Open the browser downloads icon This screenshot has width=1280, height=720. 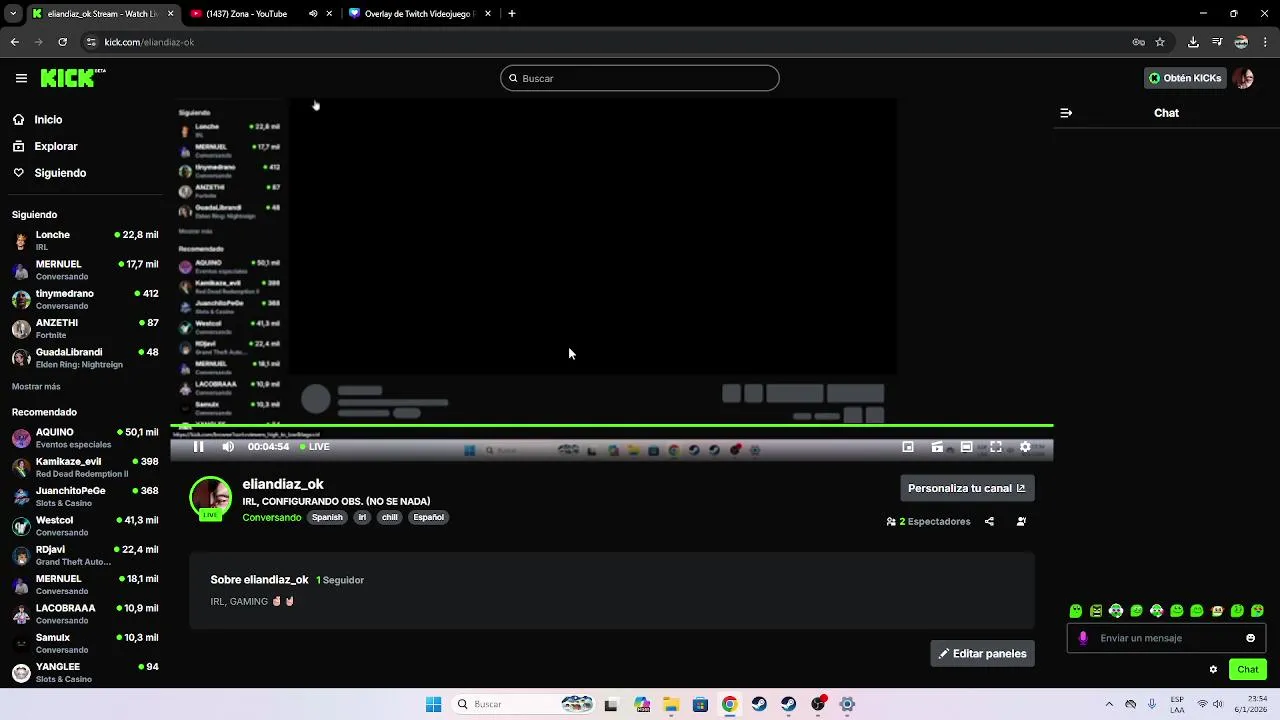pos(1193,42)
